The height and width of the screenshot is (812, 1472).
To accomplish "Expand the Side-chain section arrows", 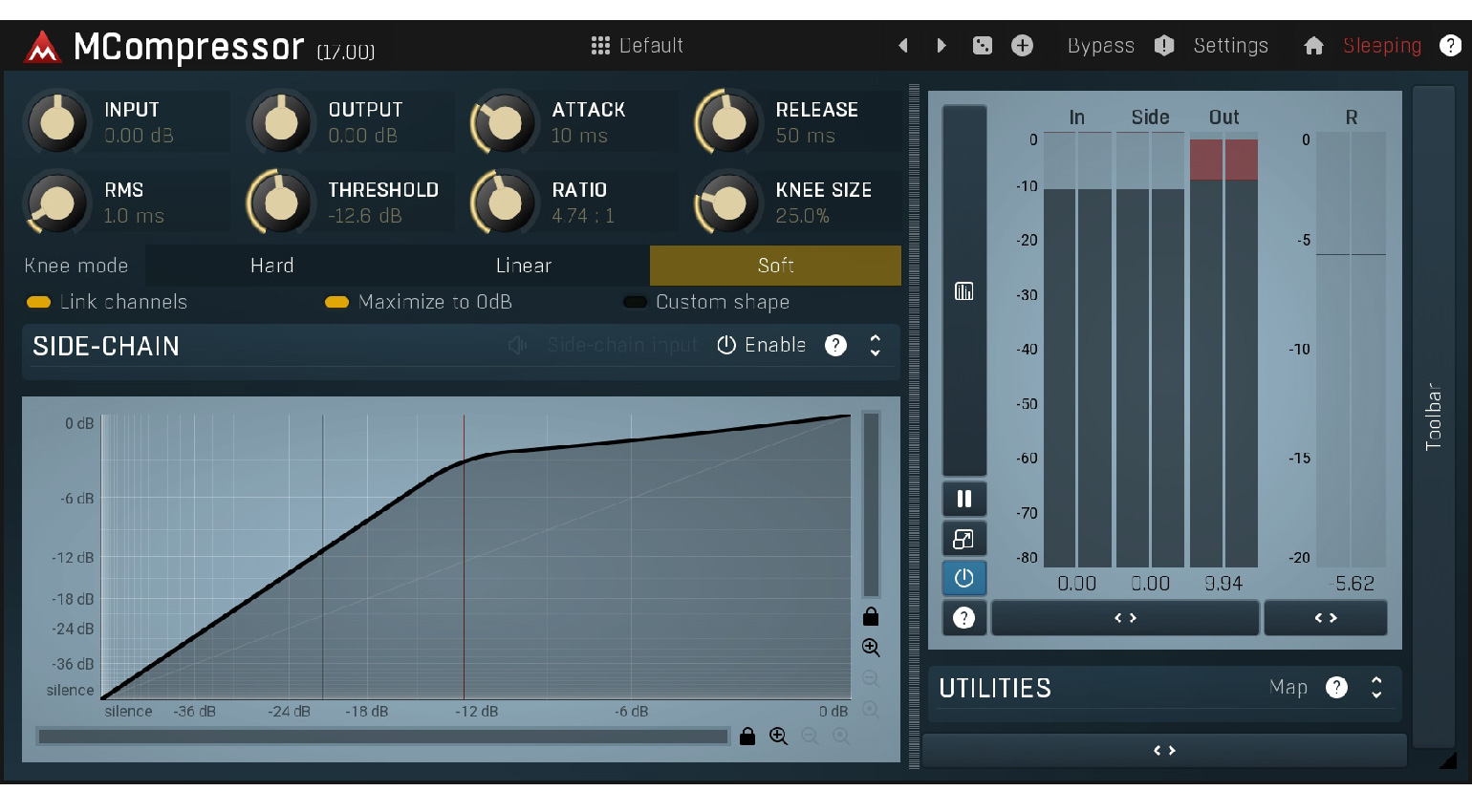I will [875, 345].
